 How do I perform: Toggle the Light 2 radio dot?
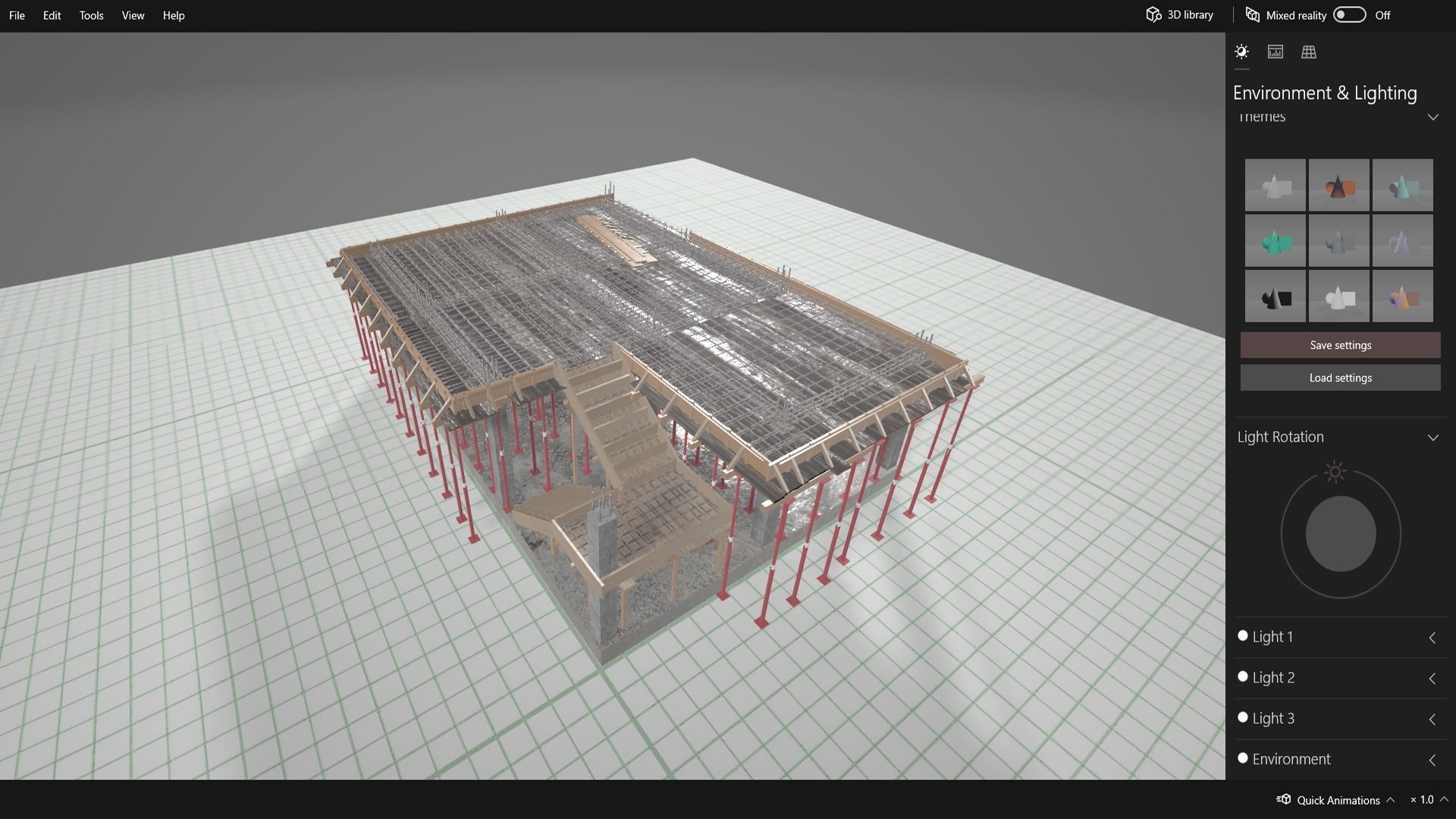pyautogui.click(x=1242, y=676)
